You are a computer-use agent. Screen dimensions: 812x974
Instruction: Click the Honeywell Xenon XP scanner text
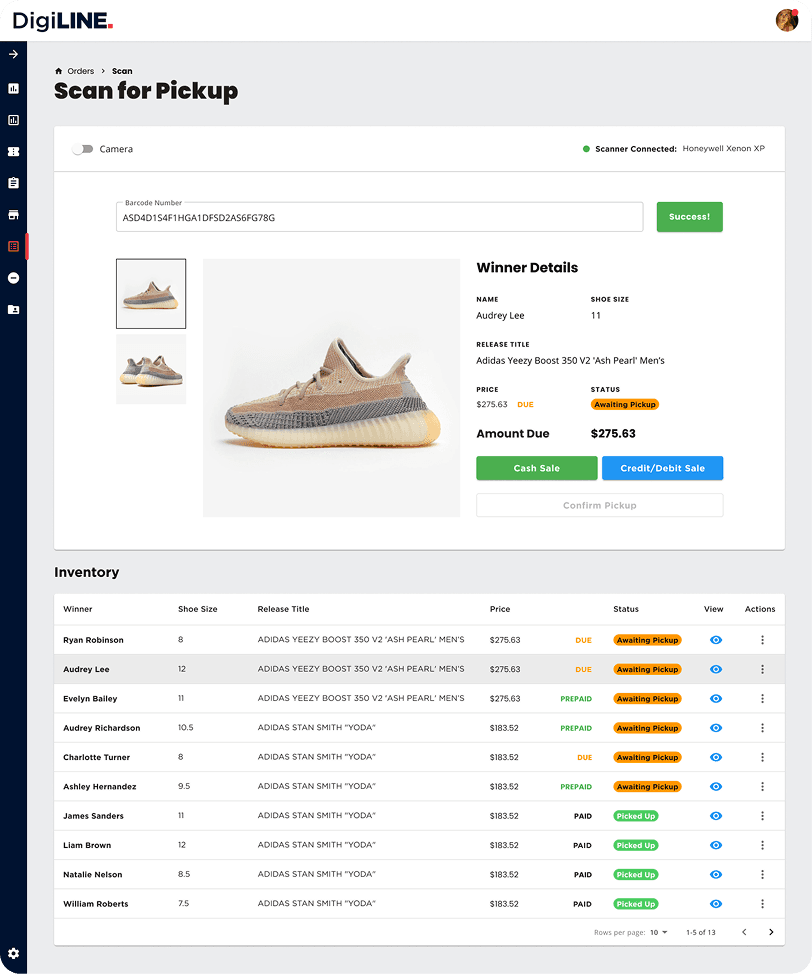(724, 148)
